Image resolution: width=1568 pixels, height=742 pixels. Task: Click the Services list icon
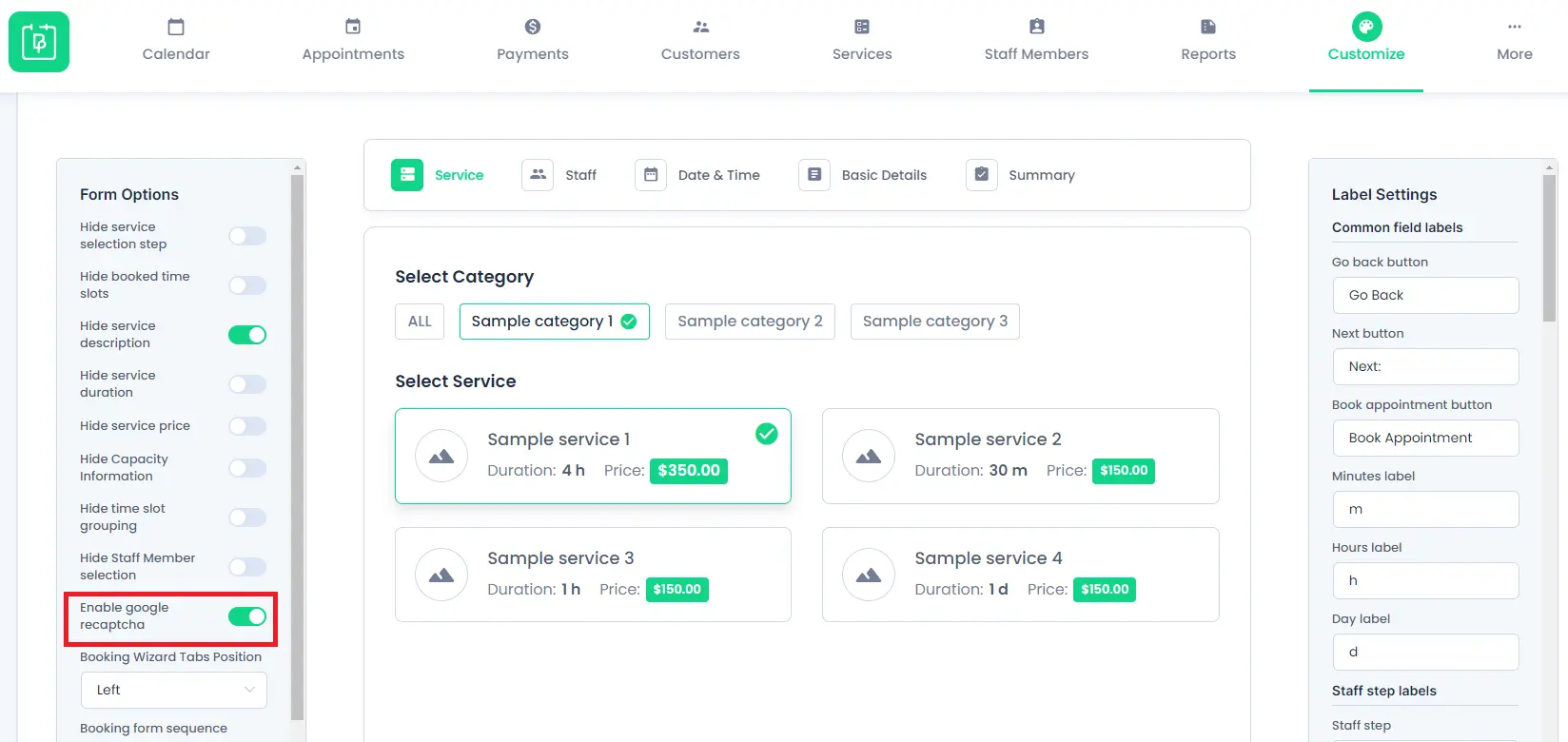(x=862, y=27)
